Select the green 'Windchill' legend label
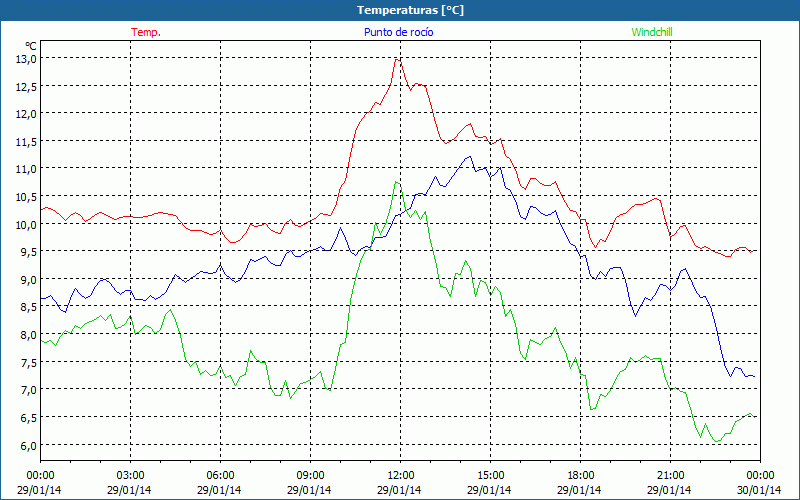Image resolution: width=800 pixels, height=500 pixels. [x=652, y=32]
